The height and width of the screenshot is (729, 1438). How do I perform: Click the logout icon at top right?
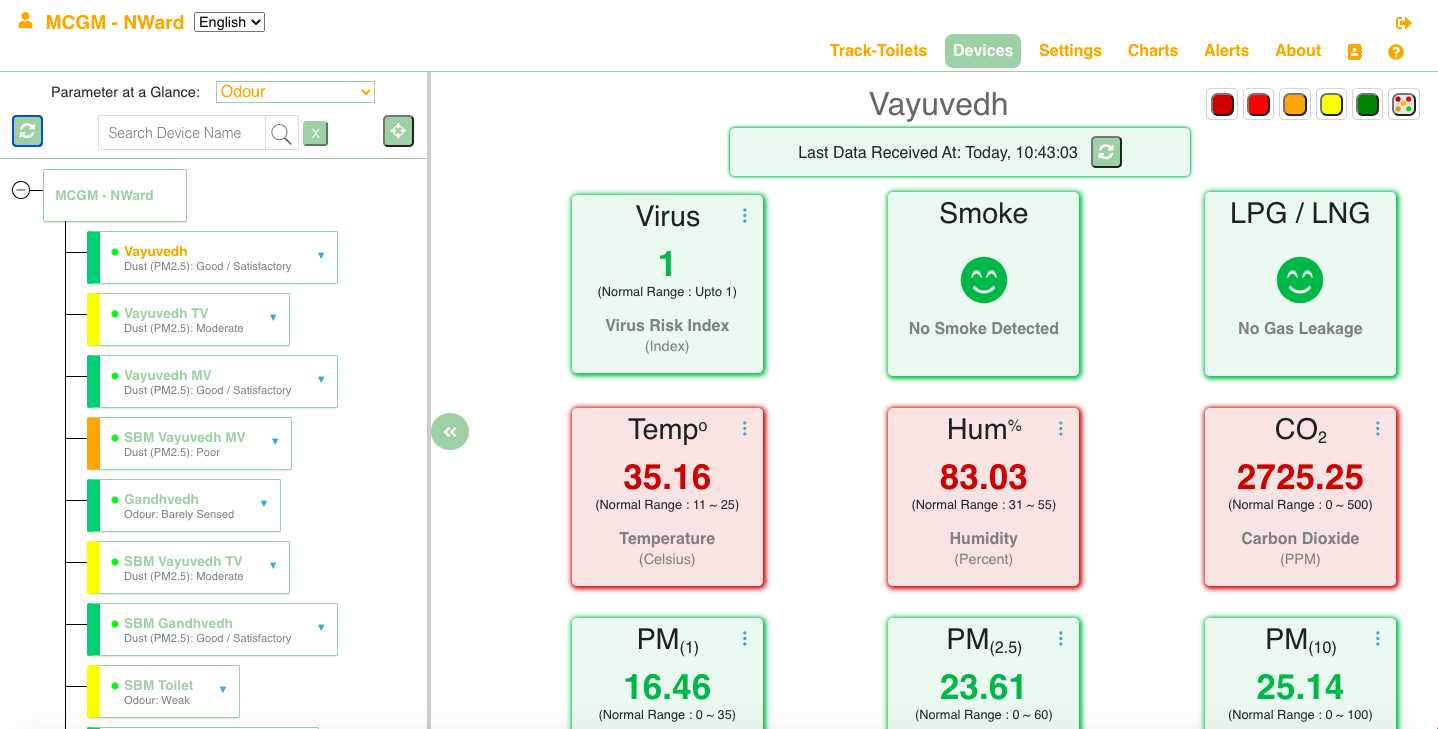click(1403, 23)
